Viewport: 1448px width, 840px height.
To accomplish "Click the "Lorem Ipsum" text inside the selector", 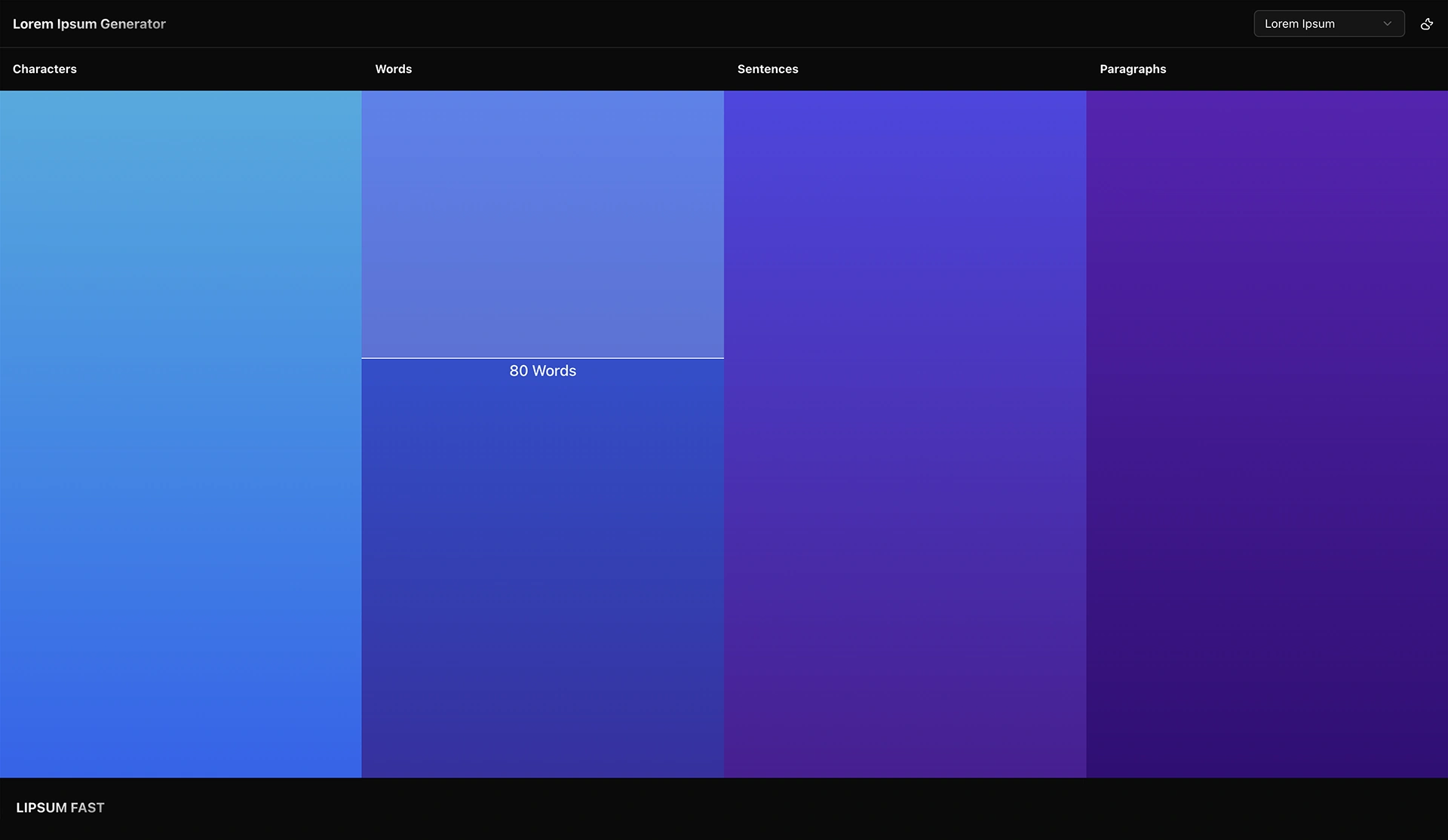I will pos(1299,24).
